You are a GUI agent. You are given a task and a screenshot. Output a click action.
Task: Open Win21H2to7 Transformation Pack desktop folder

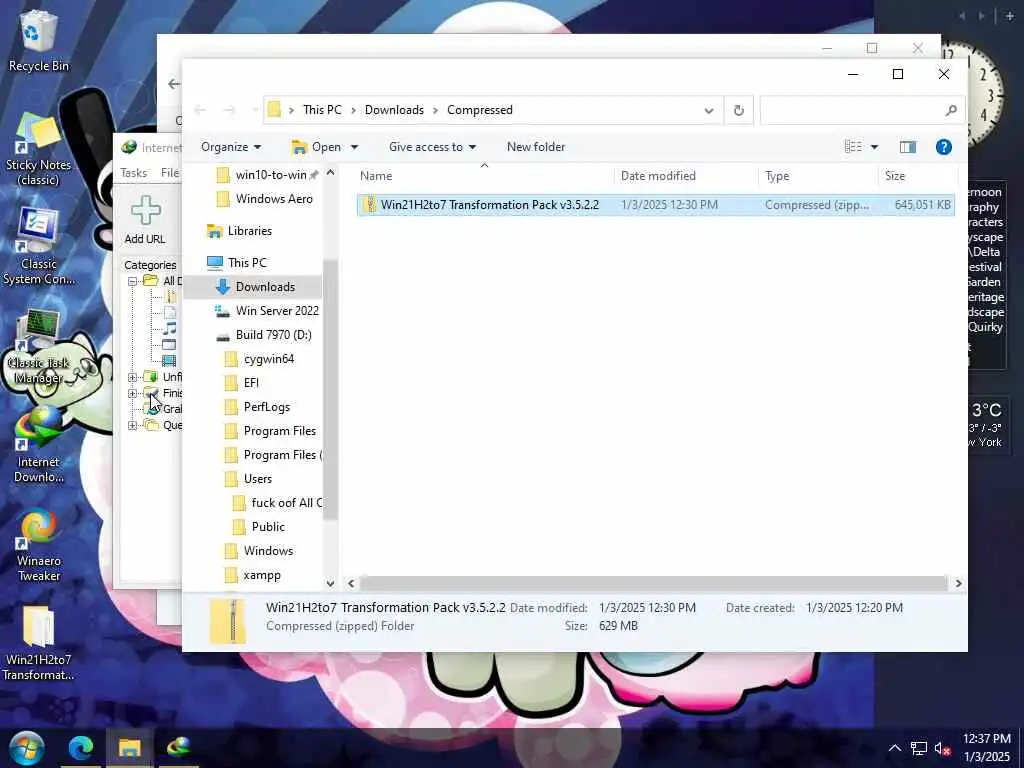coord(38,644)
